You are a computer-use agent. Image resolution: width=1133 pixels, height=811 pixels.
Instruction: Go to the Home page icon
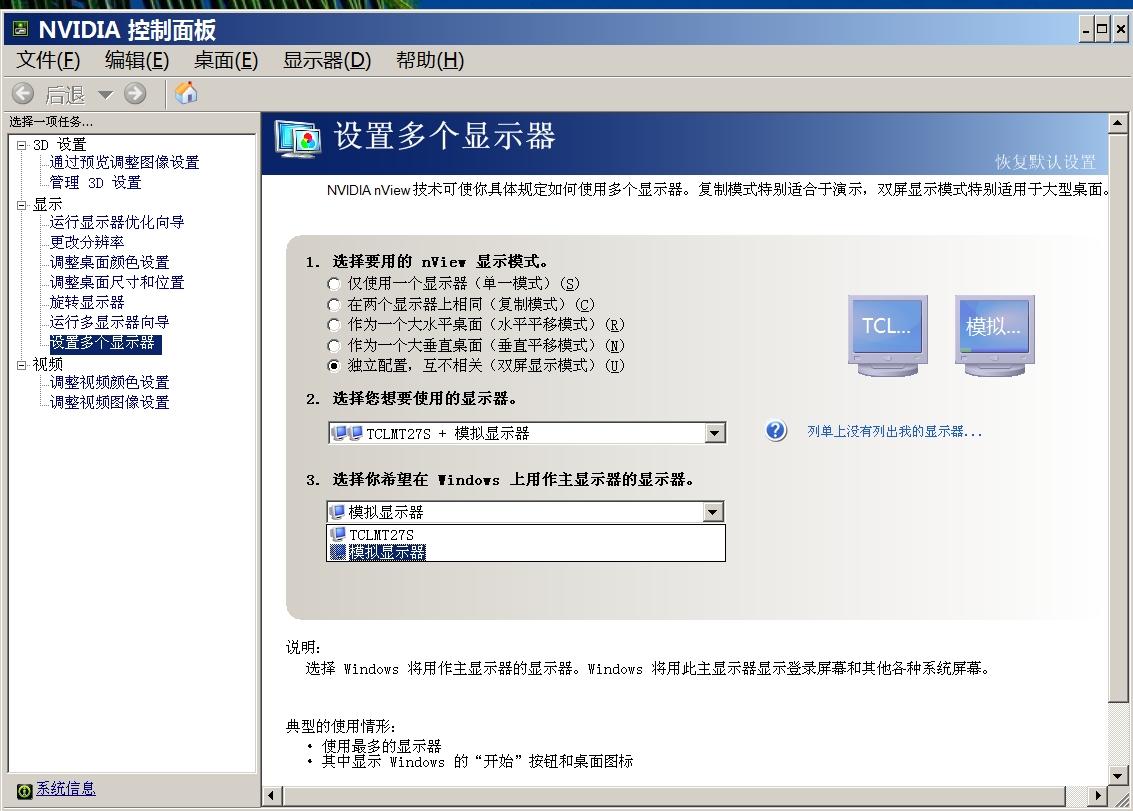point(186,93)
